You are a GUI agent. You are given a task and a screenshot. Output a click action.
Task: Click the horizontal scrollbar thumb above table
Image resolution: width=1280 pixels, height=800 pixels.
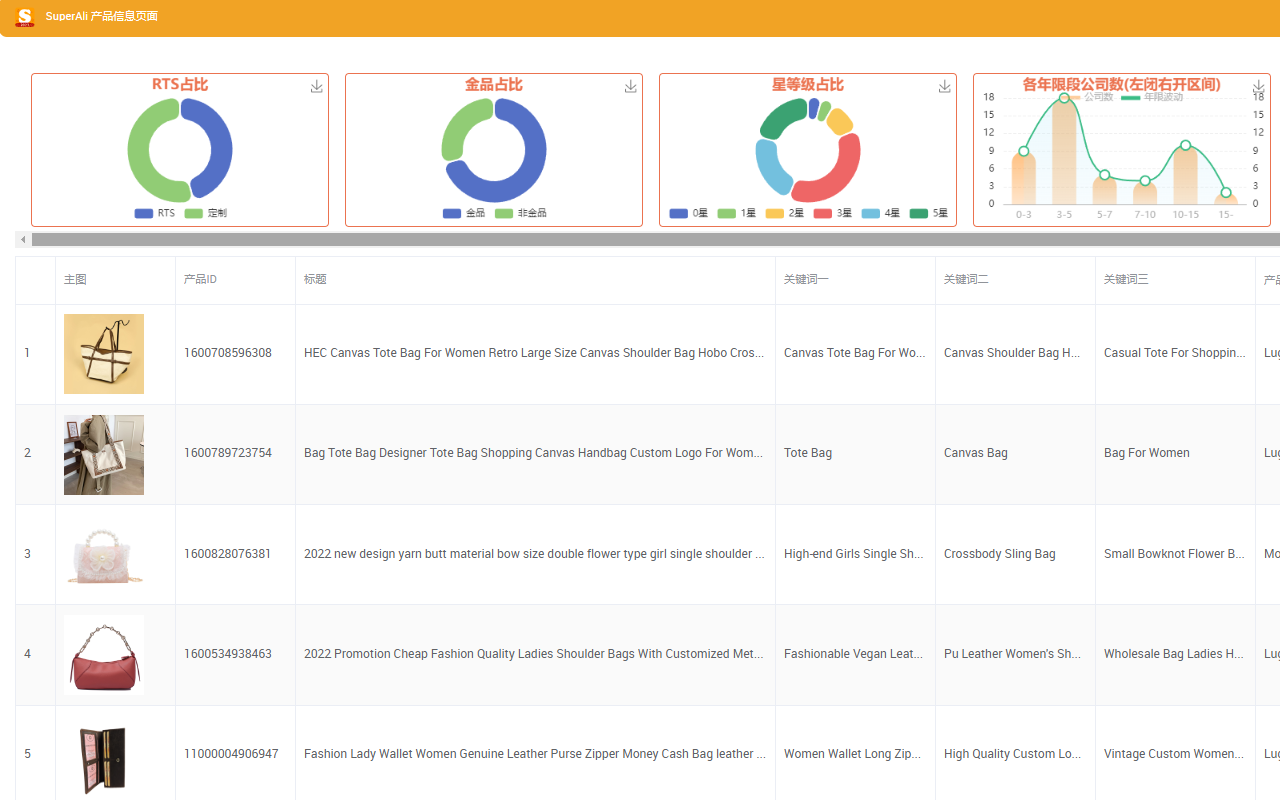click(x=656, y=240)
